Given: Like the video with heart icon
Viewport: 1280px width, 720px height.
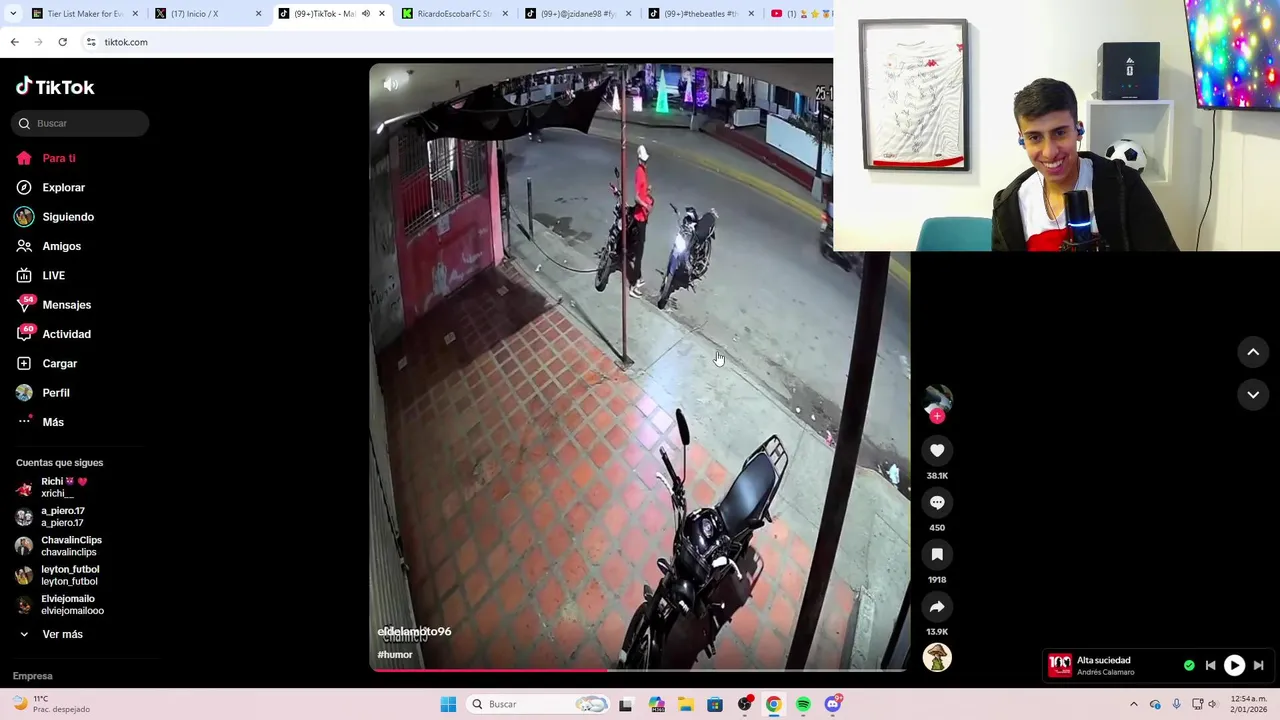Looking at the screenshot, I should point(937,451).
